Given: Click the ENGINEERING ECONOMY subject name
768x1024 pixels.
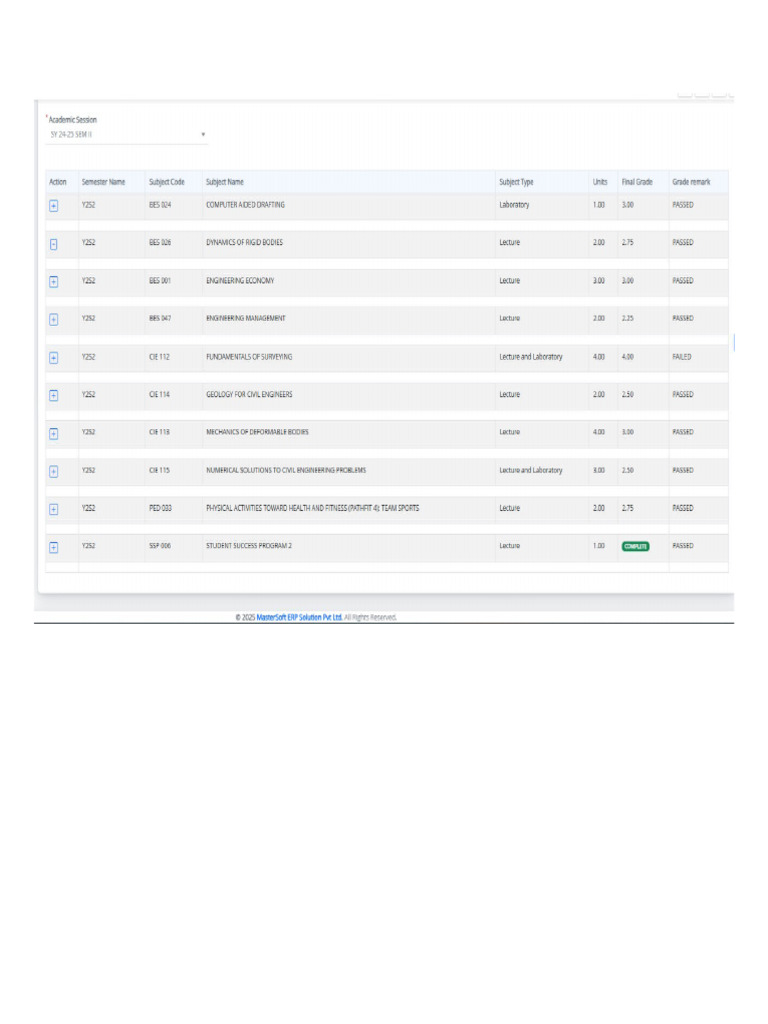Looking at the screenshot, I should [240, 281].
